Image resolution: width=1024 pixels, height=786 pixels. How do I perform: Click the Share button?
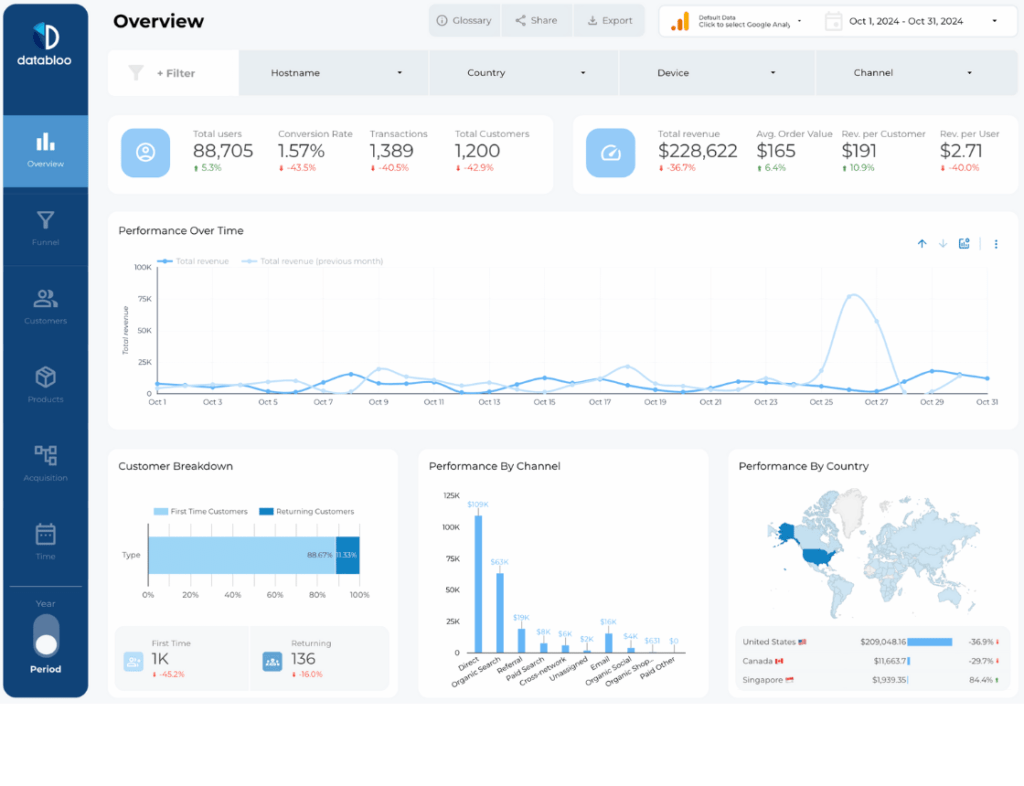click(536, 21)
